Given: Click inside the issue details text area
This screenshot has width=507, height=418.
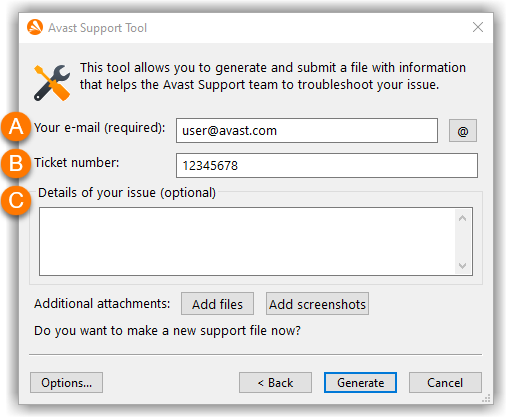Looking at the screenshot, I should (x=247, y=242).
